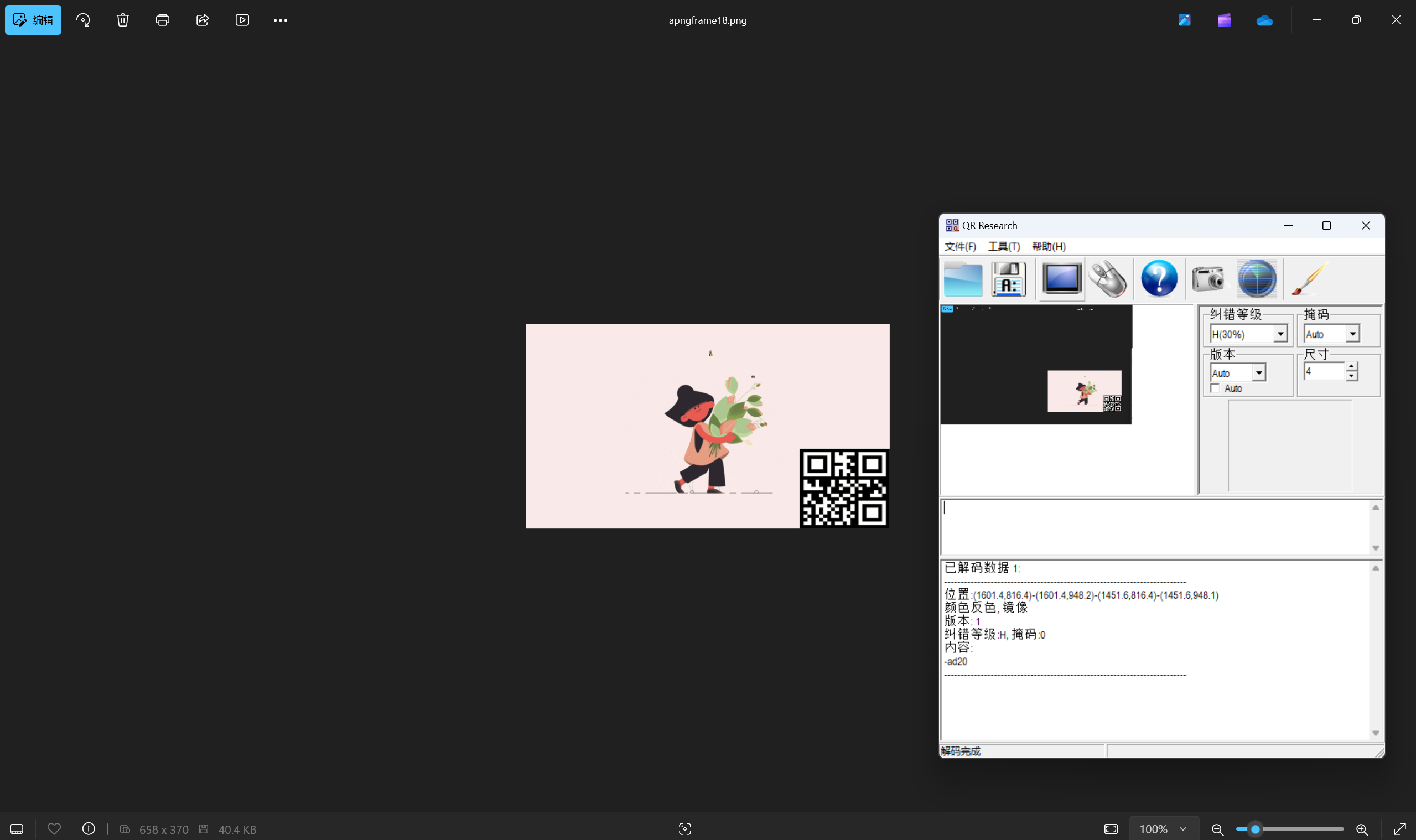Click the 解码完成 status bar text
The width and height of the screenshot is (1416, 840).
point(961,751)
